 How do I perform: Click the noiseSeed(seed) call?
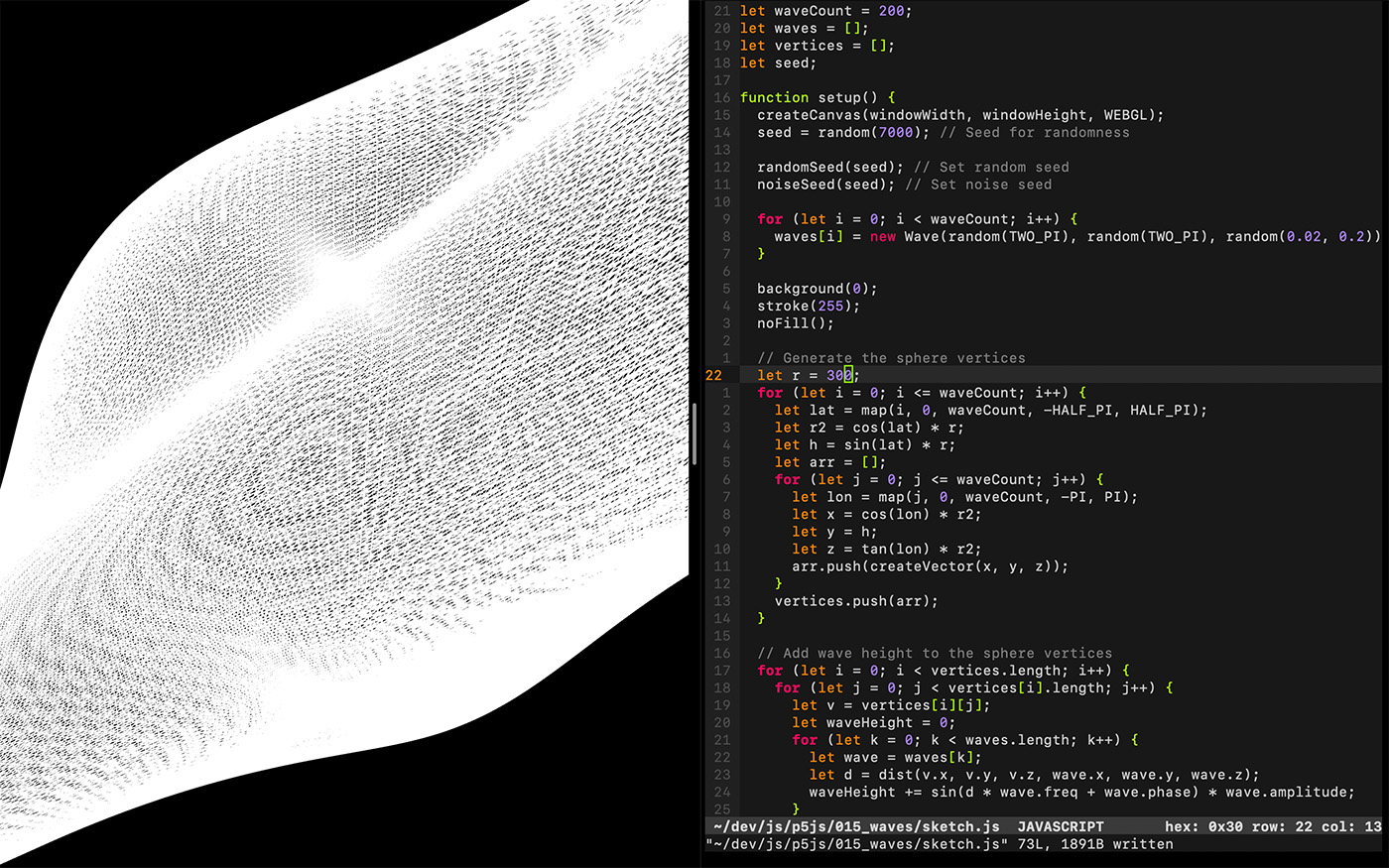pos(825,185)
